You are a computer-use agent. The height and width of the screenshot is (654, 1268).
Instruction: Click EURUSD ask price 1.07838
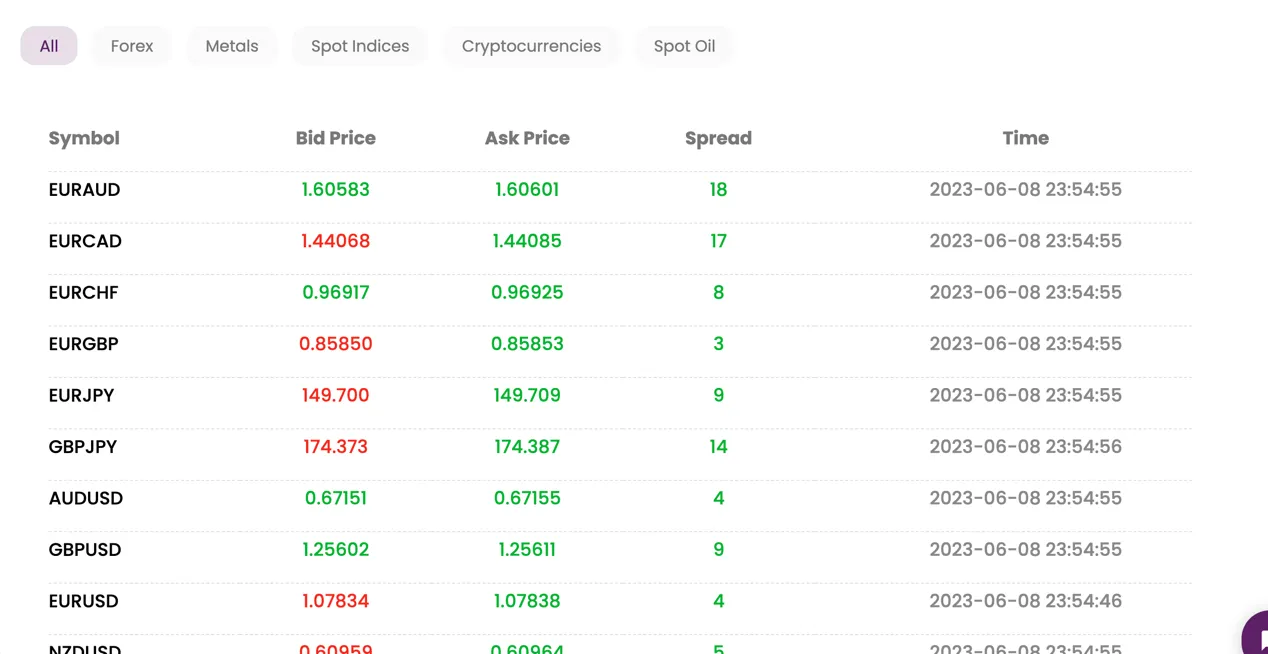pos(527,601)
